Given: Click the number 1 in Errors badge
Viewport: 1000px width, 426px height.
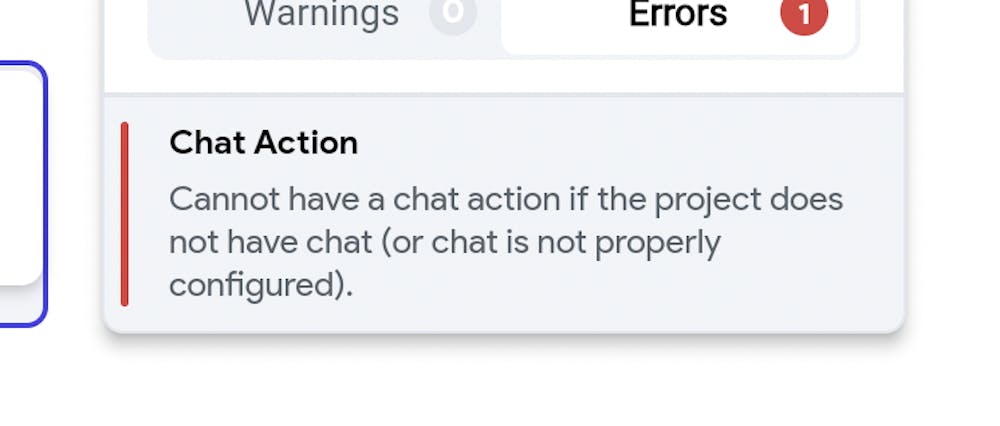Looking at the screenshot, I should pyautogui.click(x=804, y=13).
